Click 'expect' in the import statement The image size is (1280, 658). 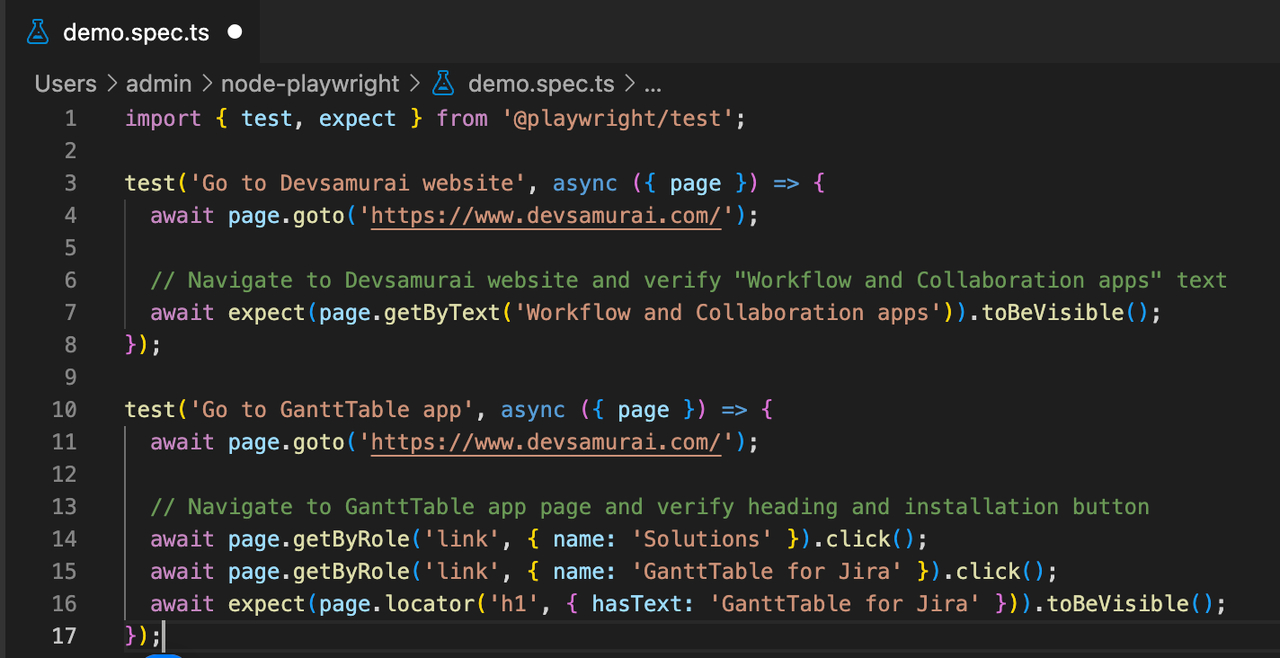358,119
